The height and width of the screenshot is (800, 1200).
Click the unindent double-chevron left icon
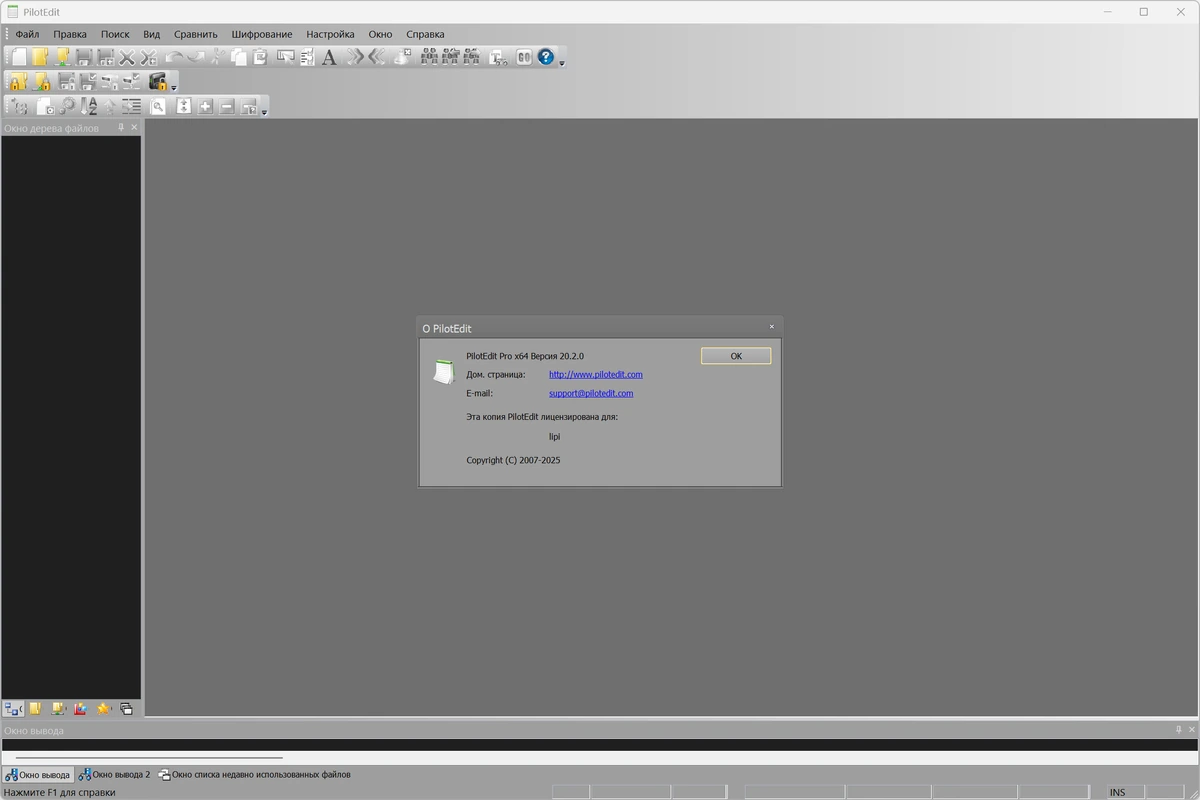click(x=376, y=57)
